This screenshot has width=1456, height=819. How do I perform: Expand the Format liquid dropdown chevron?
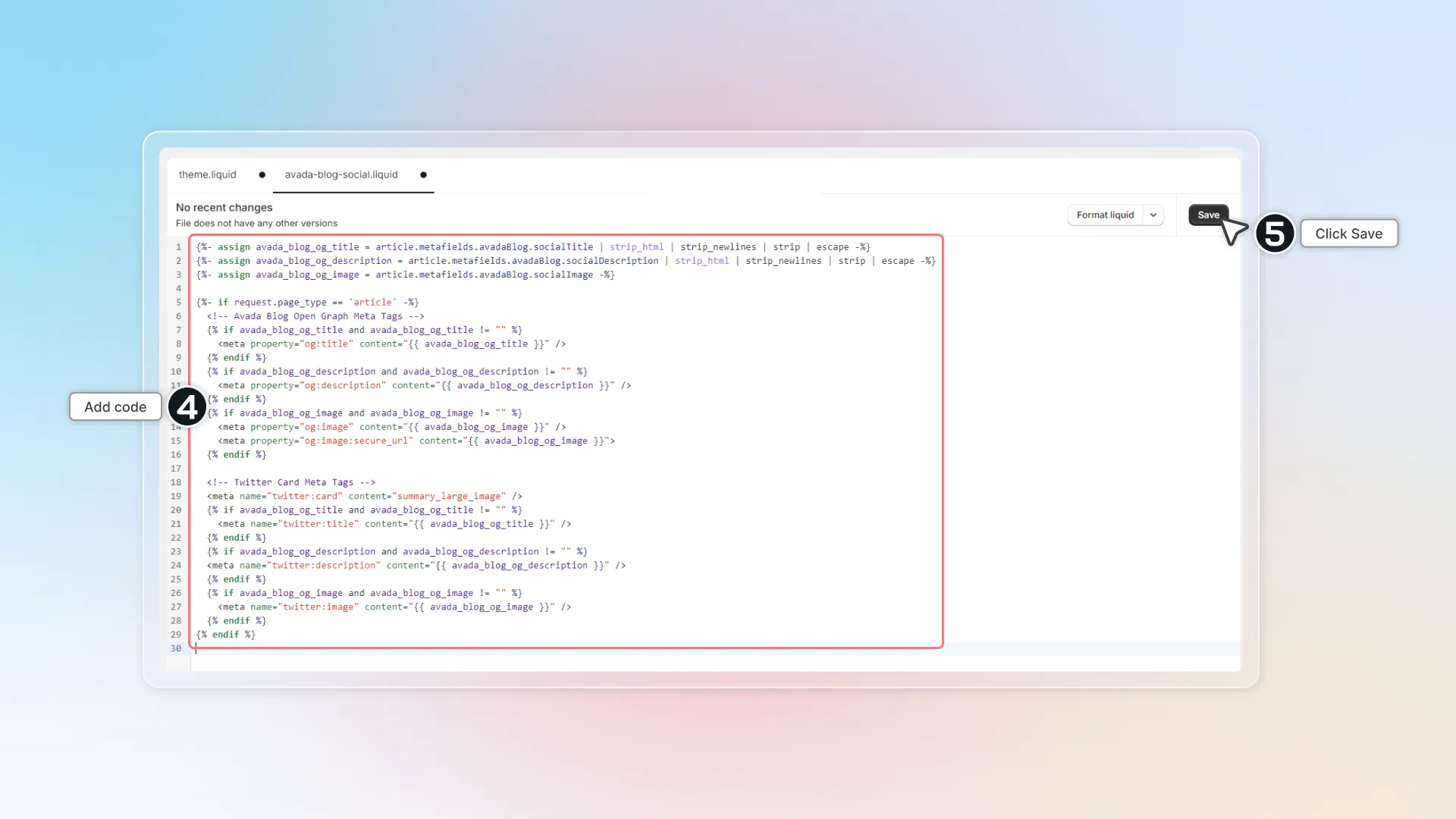click(x=1153, y=215)
